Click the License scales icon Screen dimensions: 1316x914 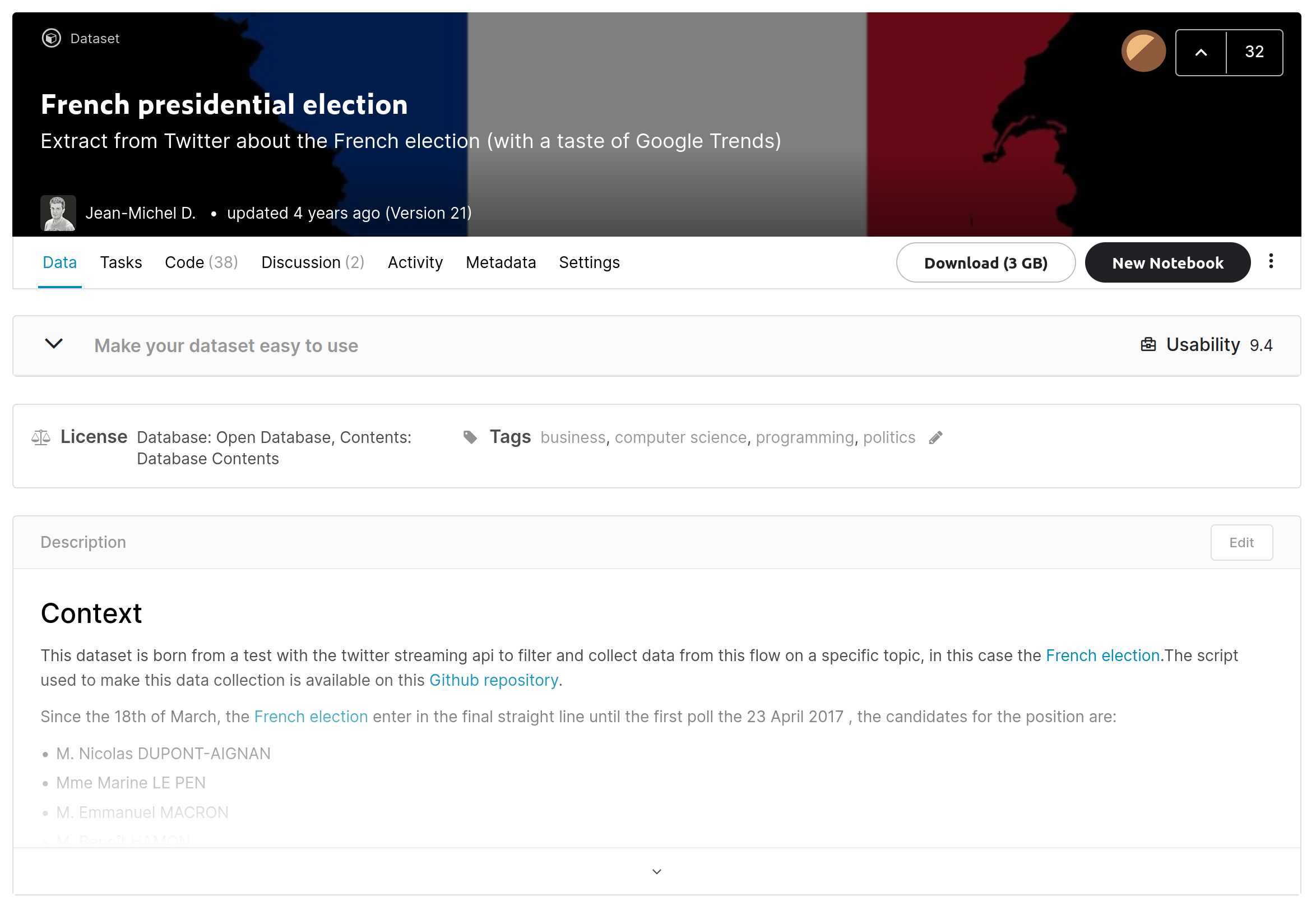(41, 437)
